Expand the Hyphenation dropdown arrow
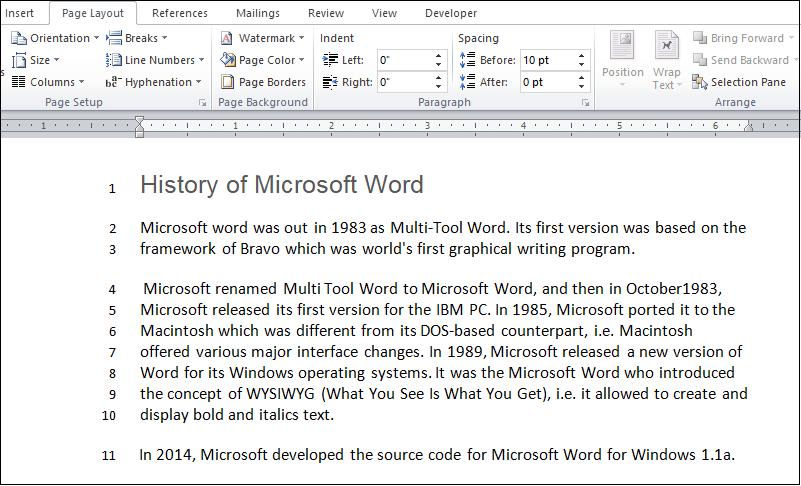The image size is (801, 486). pyautogui.click(x=198, y=82)
